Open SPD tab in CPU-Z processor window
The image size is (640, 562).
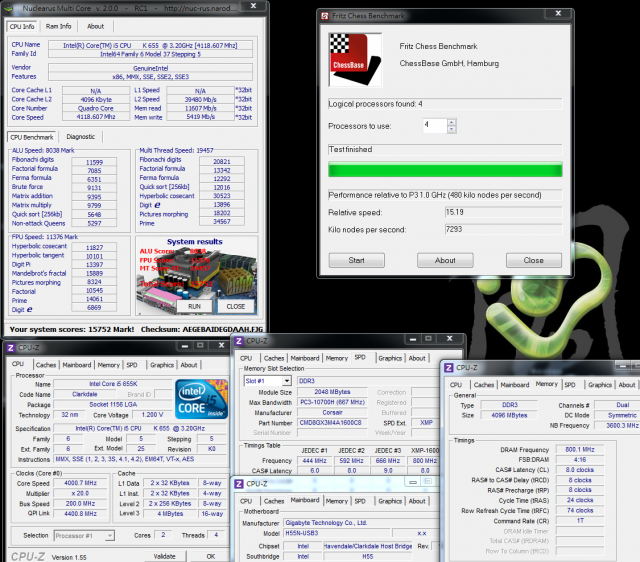(x=132, y=365)
